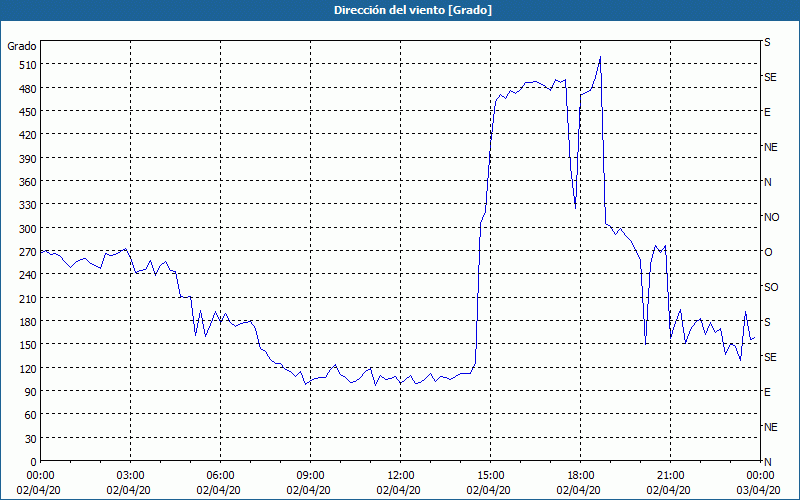Select the N compass label beside the 360 gridline

768,182
